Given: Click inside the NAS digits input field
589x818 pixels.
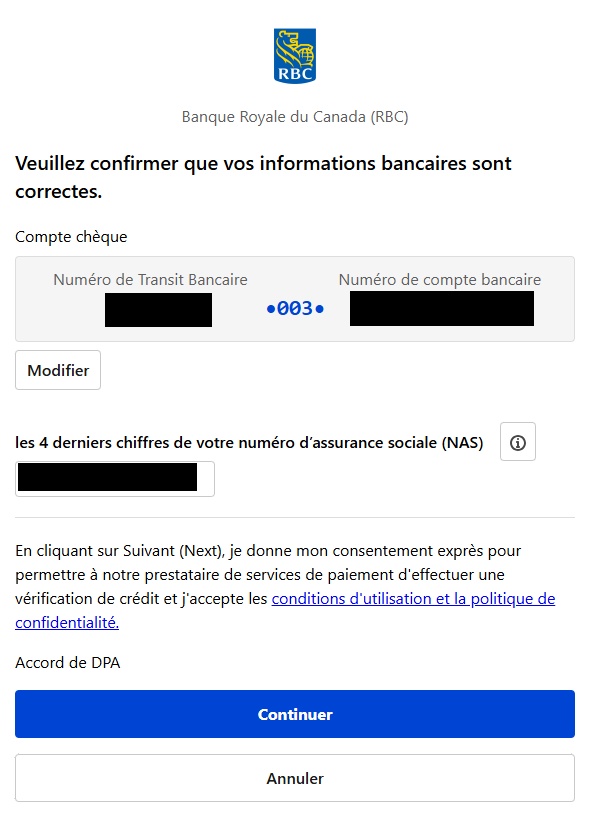Looking at the screenshot, I should click(x=114, y=478).
